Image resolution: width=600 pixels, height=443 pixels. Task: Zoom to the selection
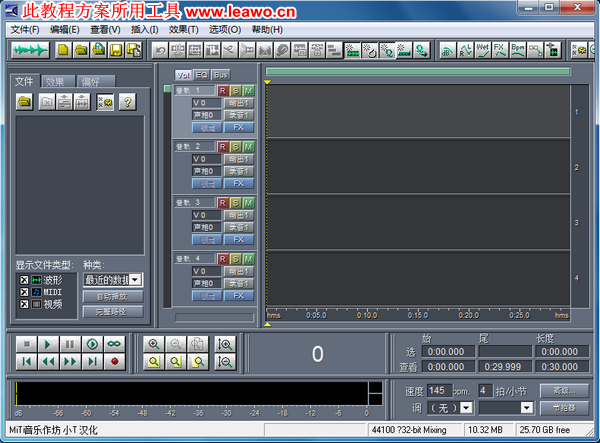point(154,362)
